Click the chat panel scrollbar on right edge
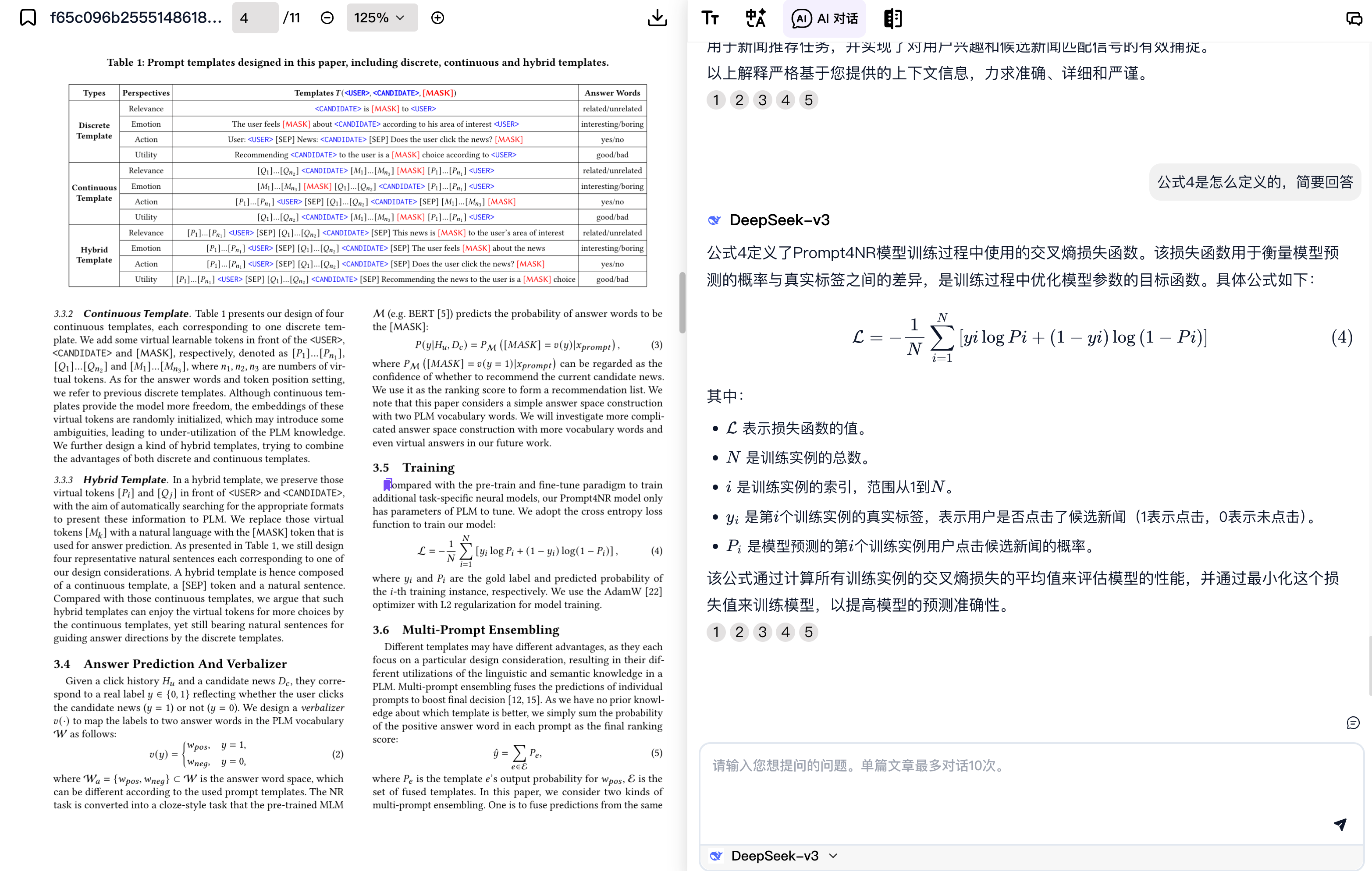 coord(1369,666)
